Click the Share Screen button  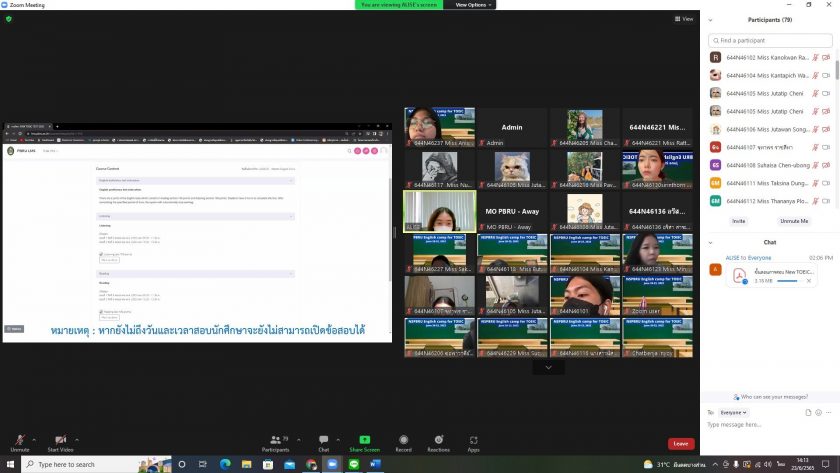(364, 443)
